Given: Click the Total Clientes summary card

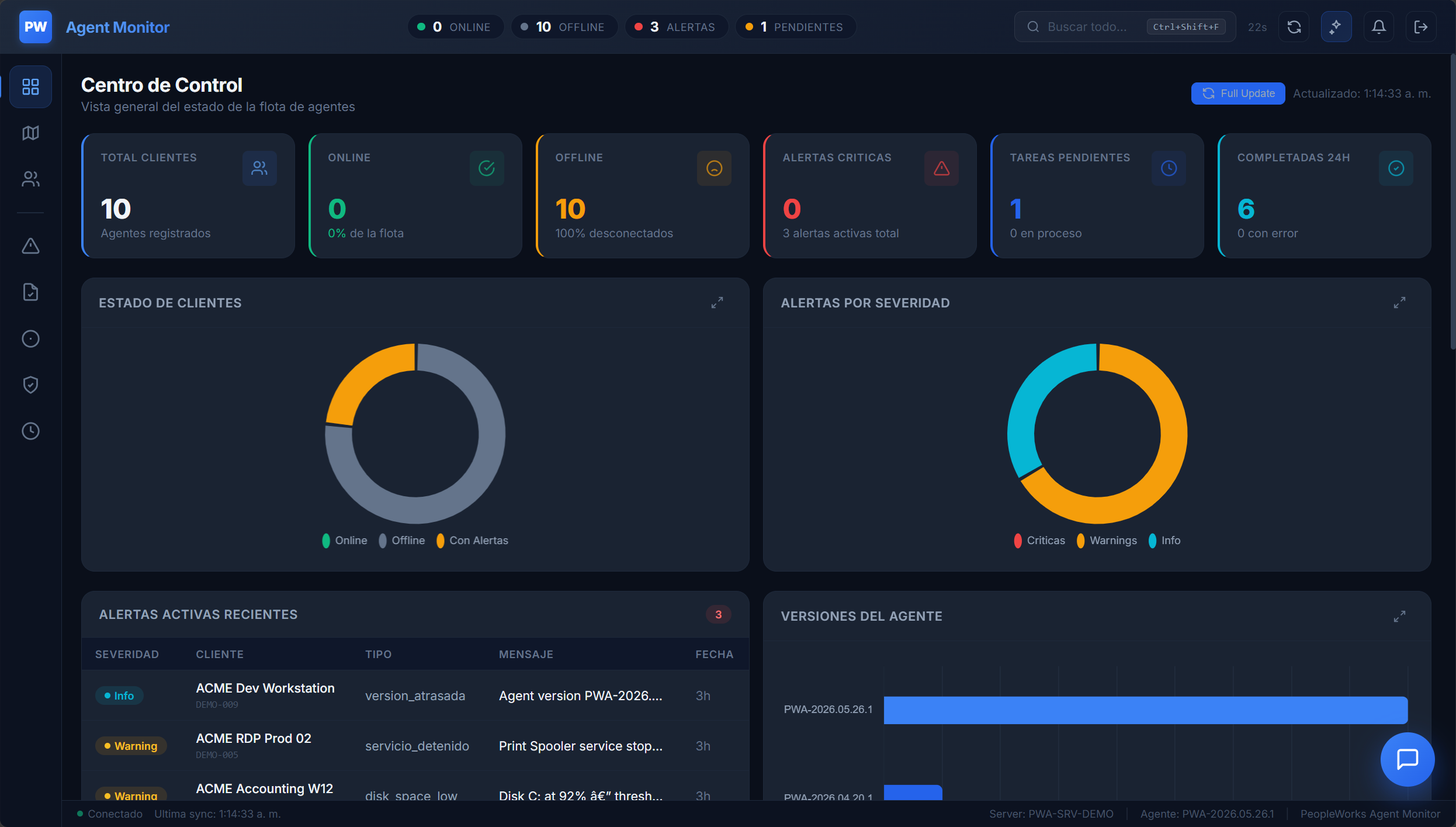Looking at the screenshot, I should [188, 196].
